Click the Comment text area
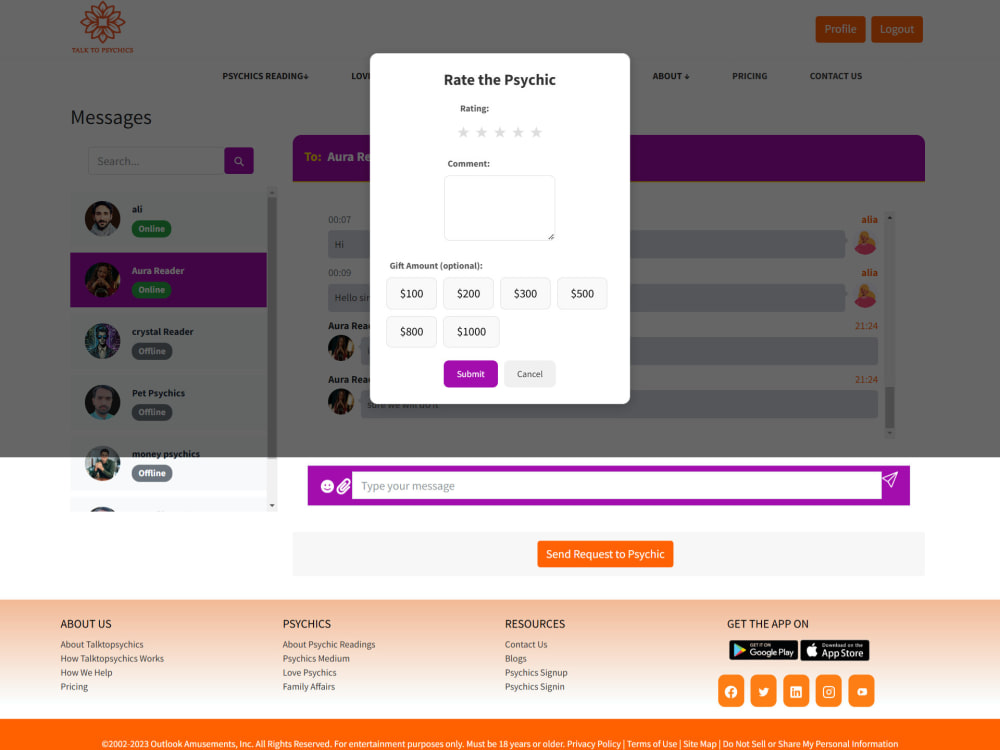 499,208
